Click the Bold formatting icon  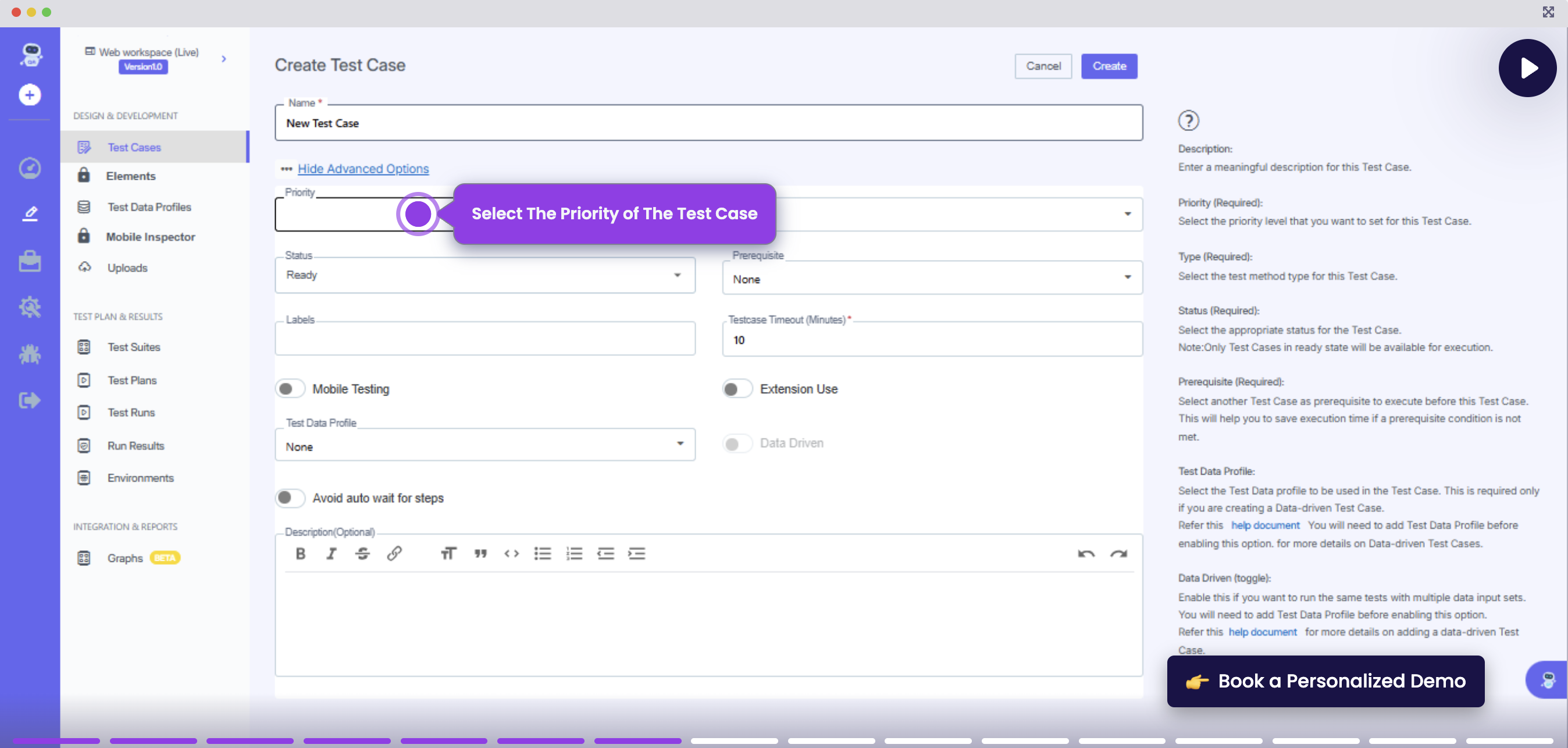point(300,553)
